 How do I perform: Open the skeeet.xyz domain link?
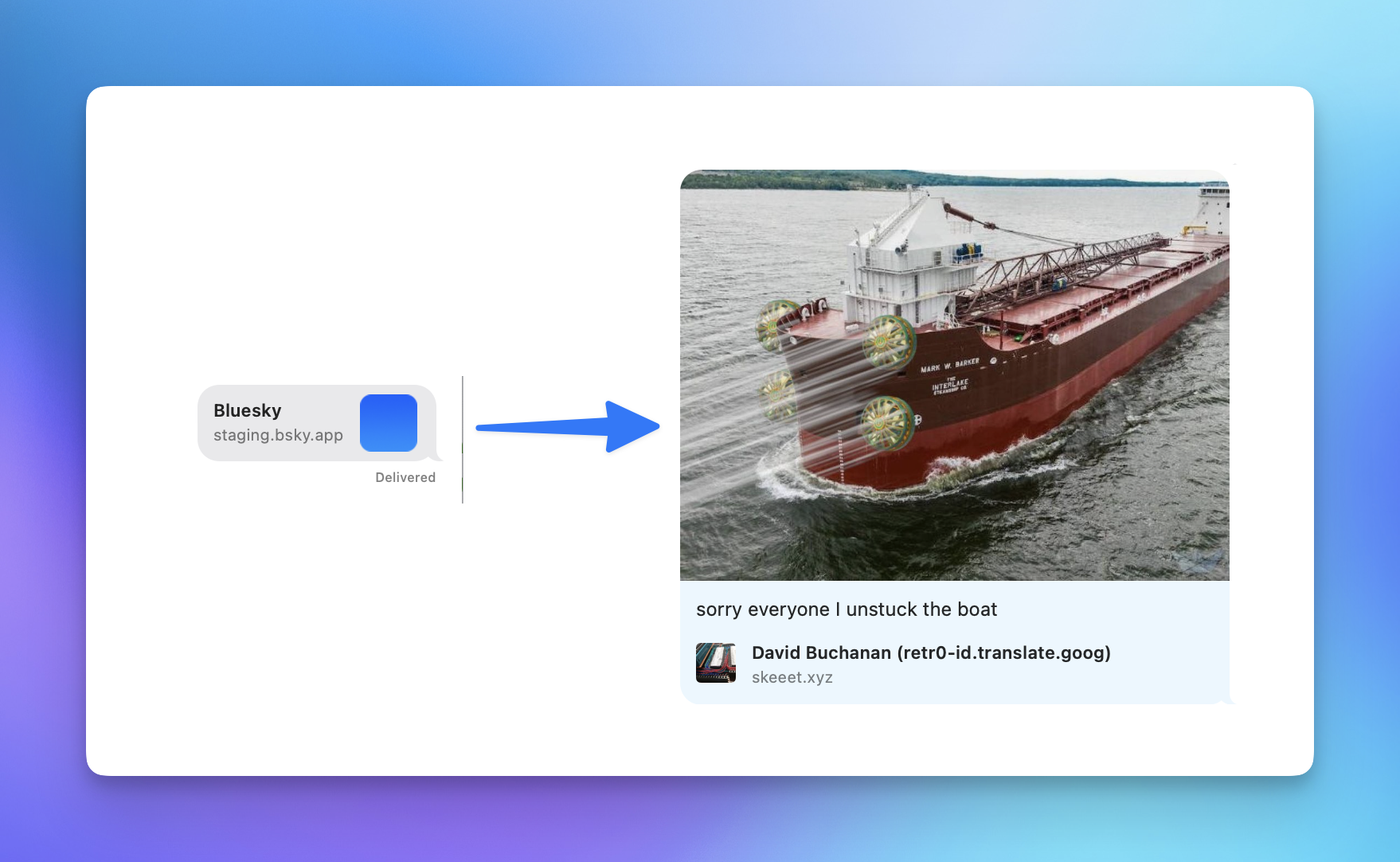point(792,677)
